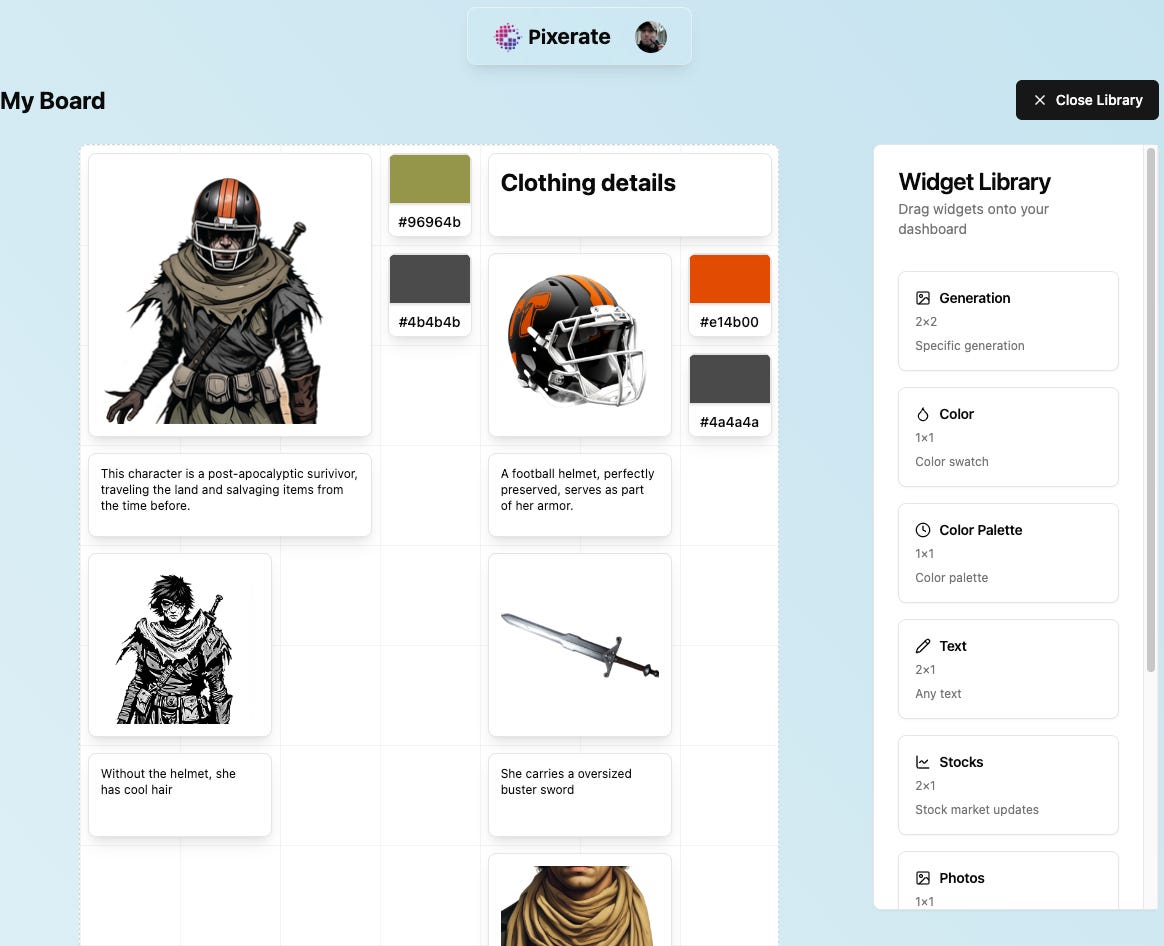The image size is (1164, 946).
Task: Click the Photos widget title
Action: tap(961, 878)
